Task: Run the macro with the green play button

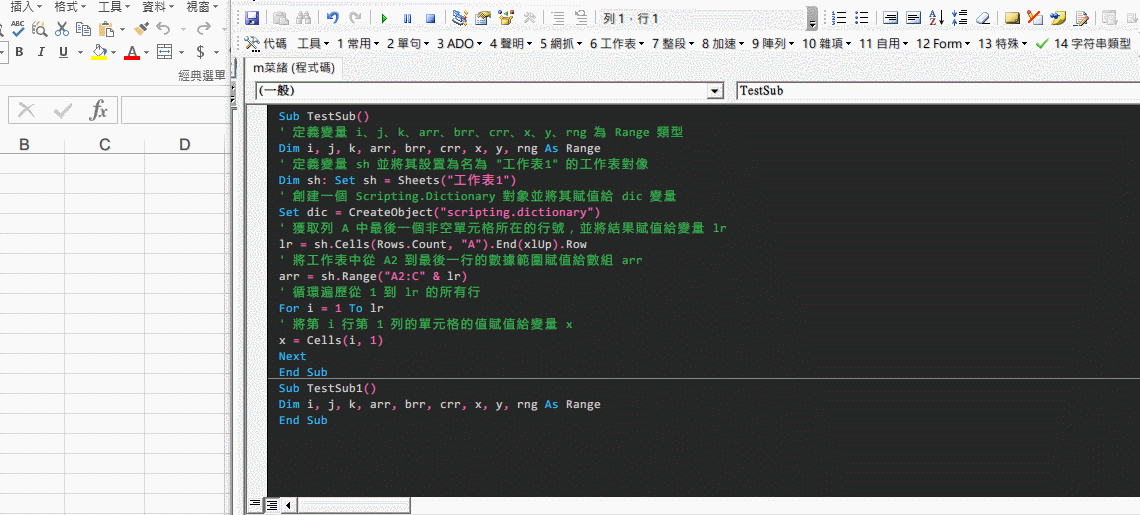Action: point(385,18)
